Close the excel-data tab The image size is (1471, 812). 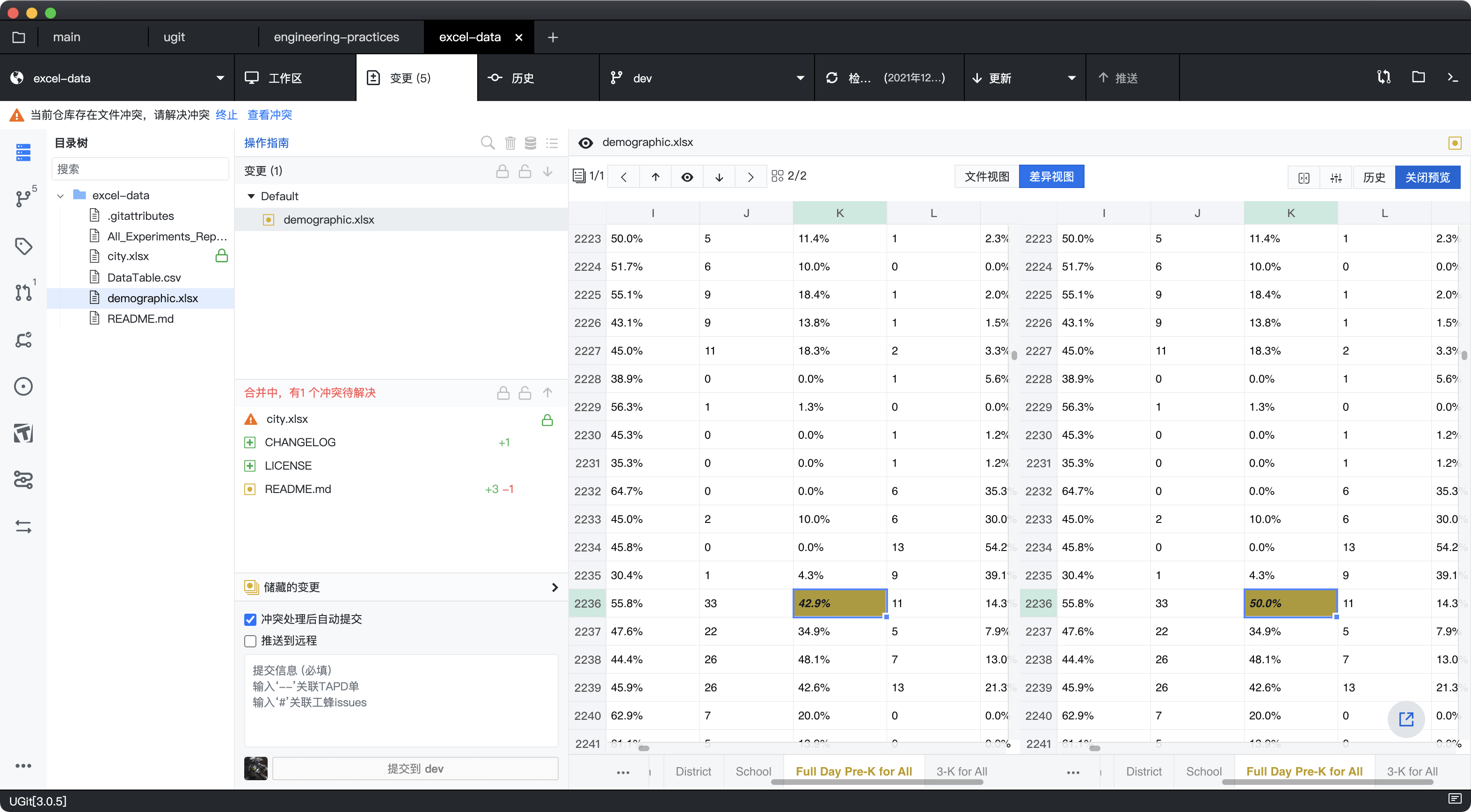(x=518, y=37)
